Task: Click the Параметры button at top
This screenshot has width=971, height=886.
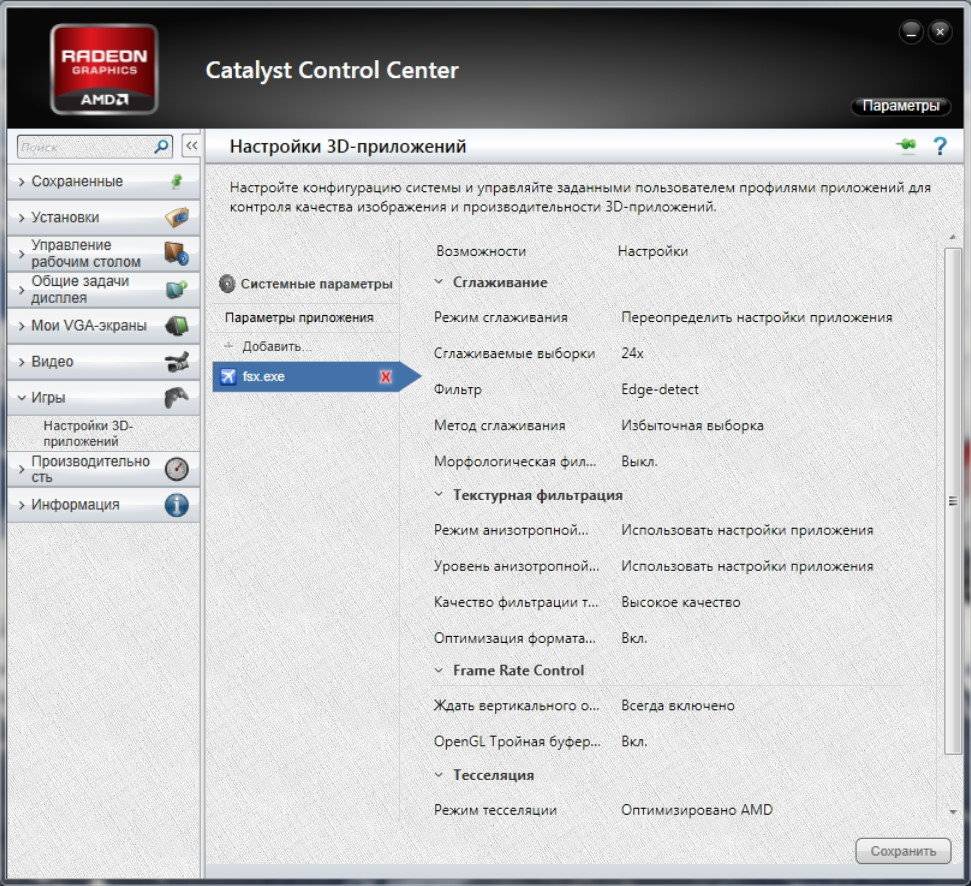Action: coord(900,105)
